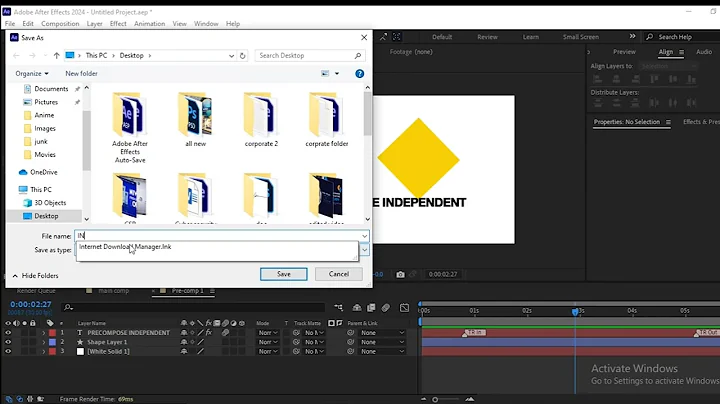
Task: Open the 'corprate folder' folder
Action: (326, 119)
